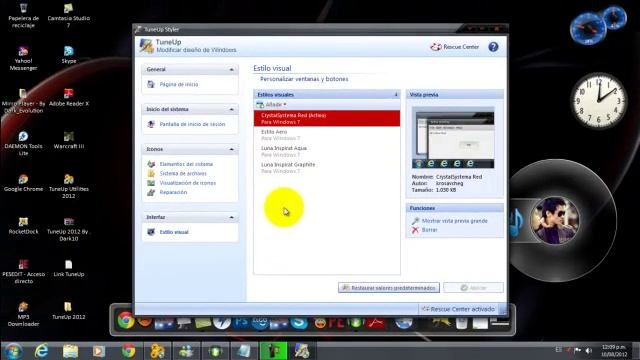Open the Windows Start menu orb
Screen dimensions: 640x360
13,351
